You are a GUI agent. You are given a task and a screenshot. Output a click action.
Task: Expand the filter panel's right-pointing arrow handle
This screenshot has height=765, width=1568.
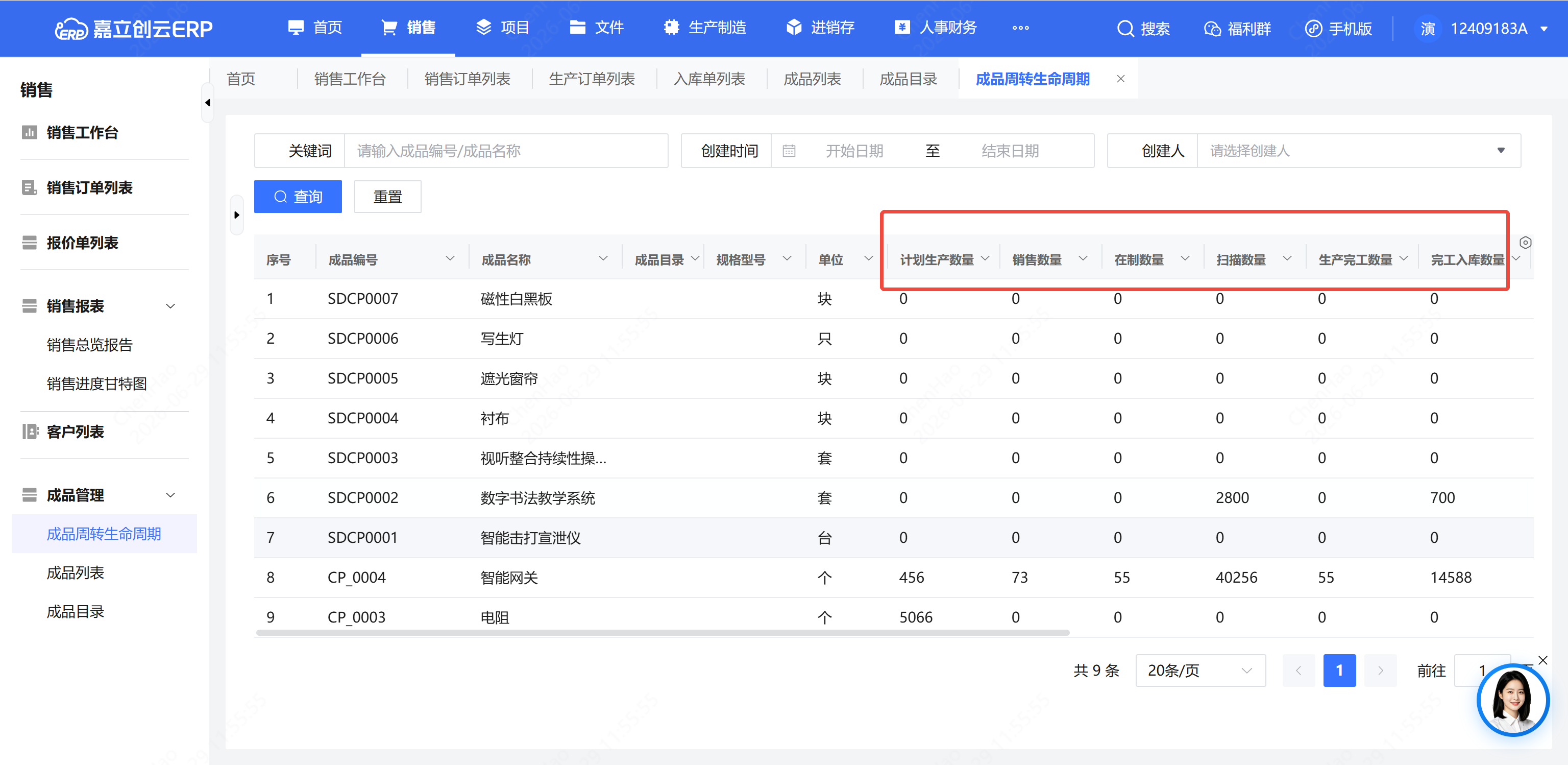tap(237, 215)
